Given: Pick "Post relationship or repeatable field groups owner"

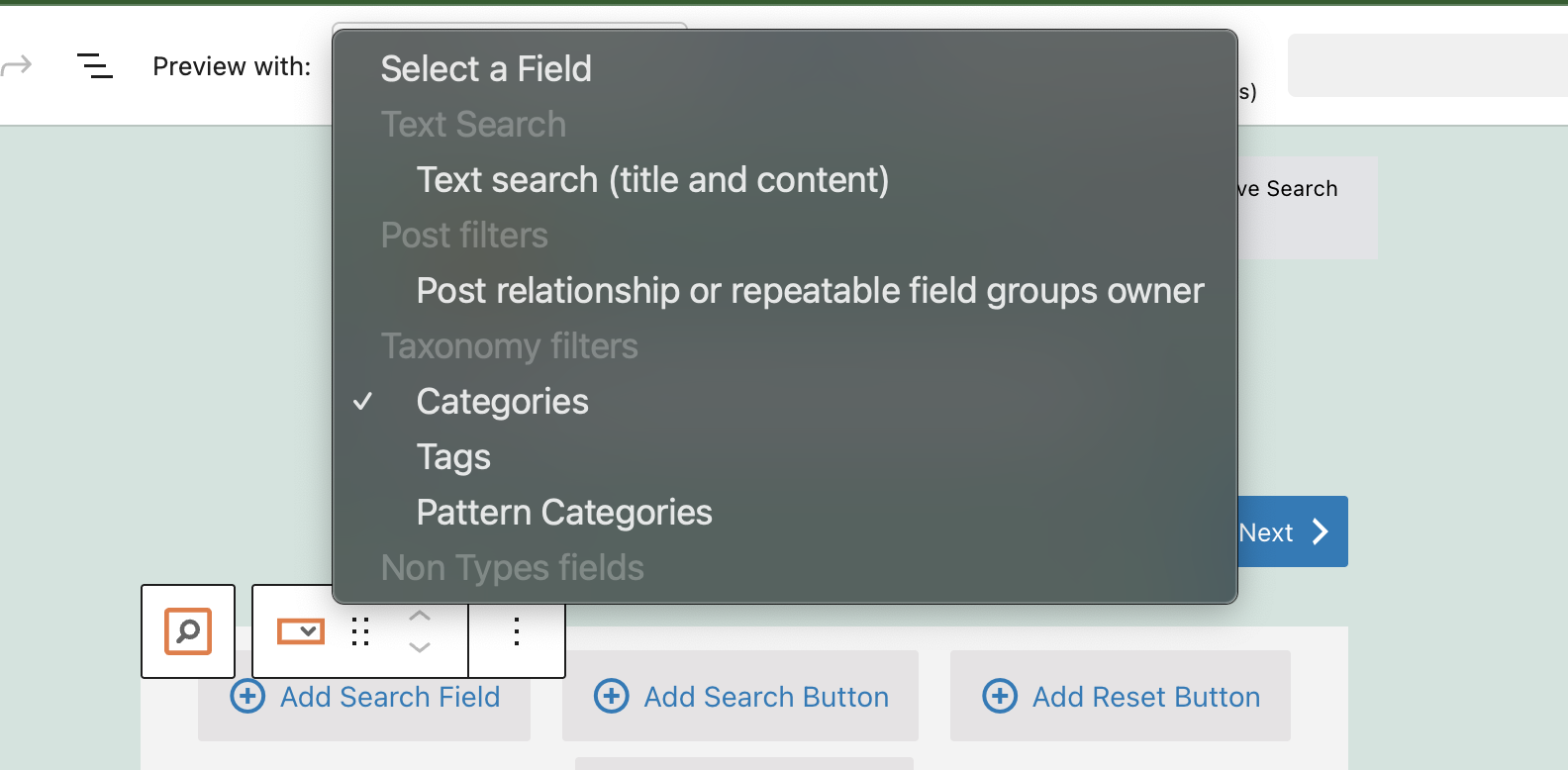Looking at the screenshot, I should (810, 291).
